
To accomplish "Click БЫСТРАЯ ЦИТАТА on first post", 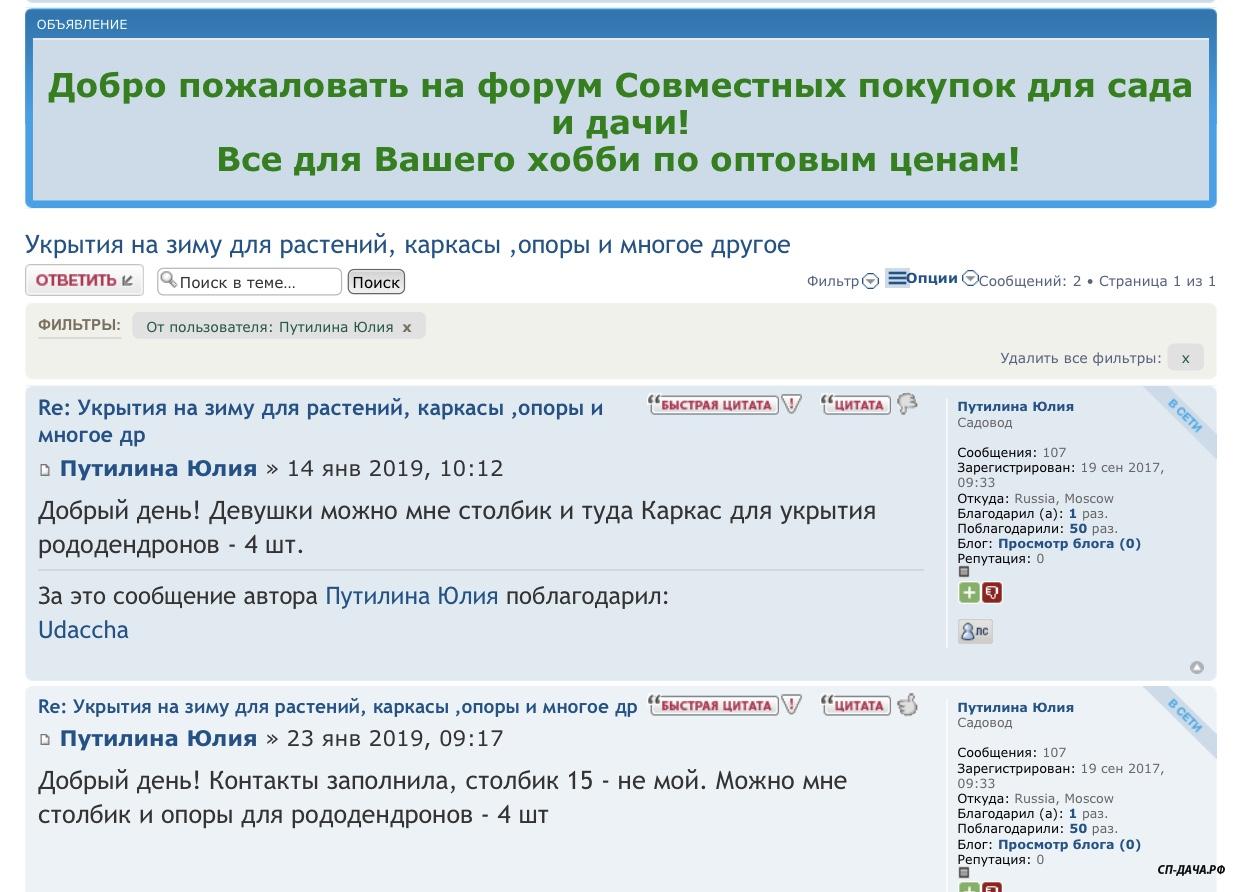I will pos(714,404).
